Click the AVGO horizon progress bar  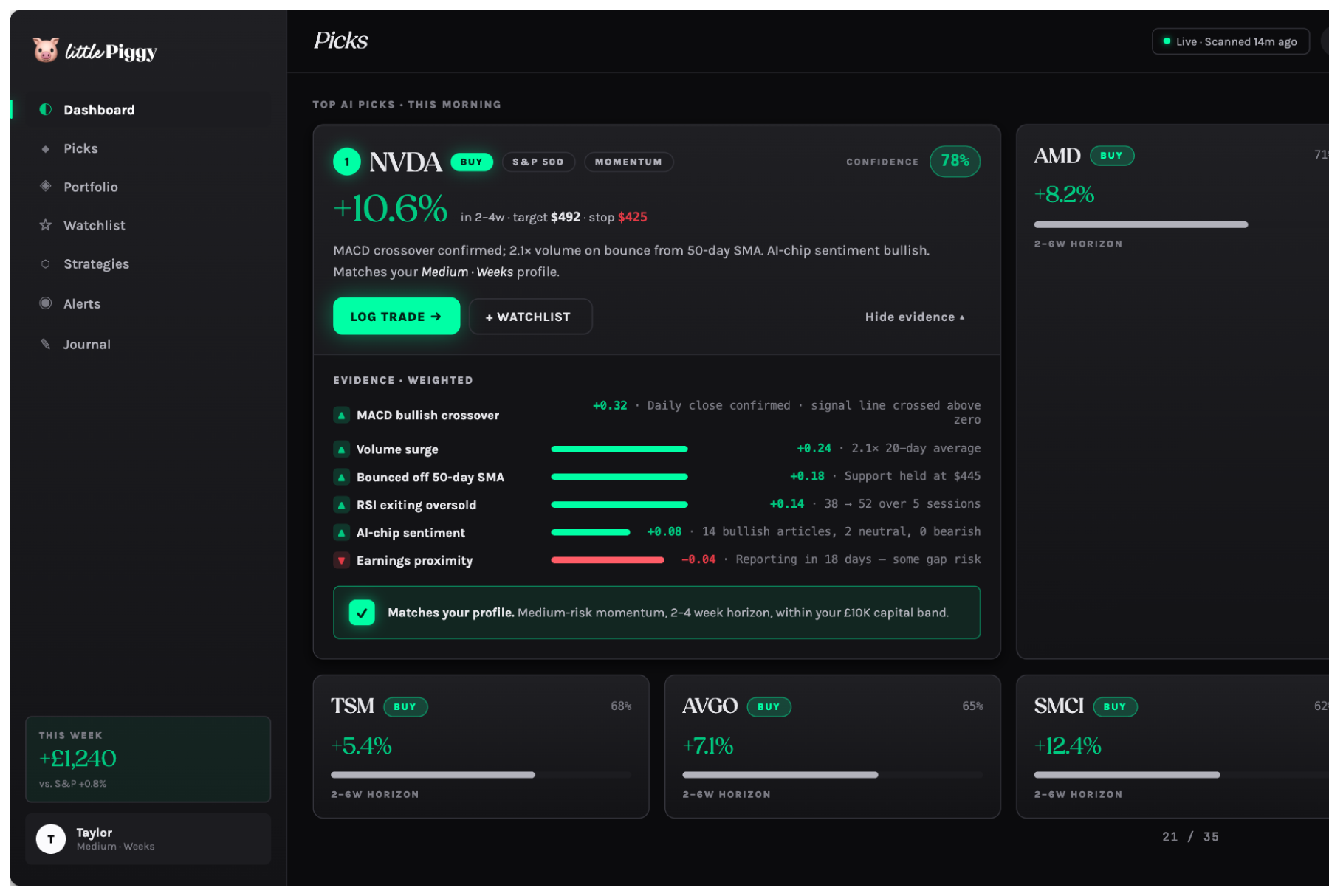[833, 775]
